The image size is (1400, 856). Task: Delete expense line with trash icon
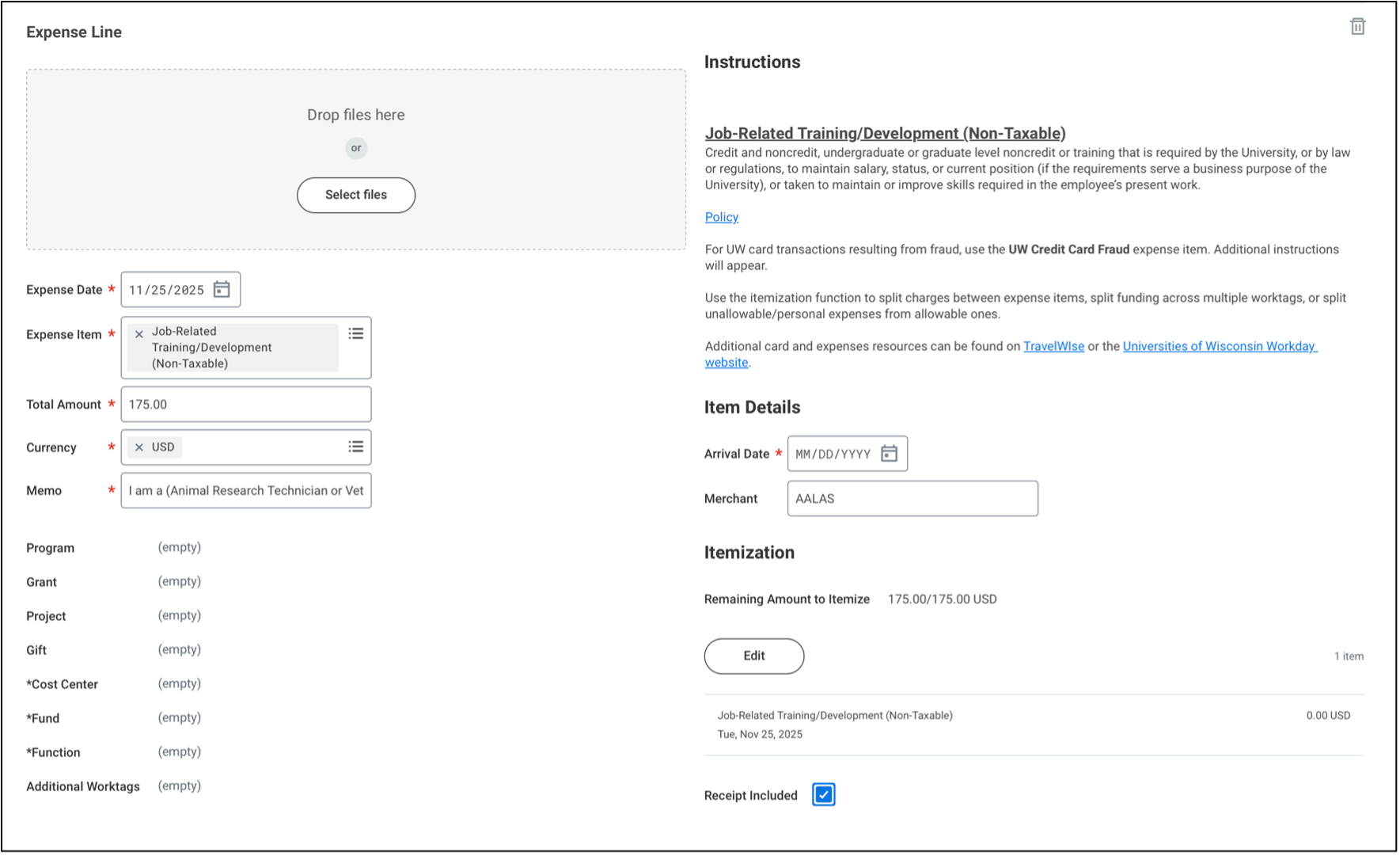[1357, 27]
